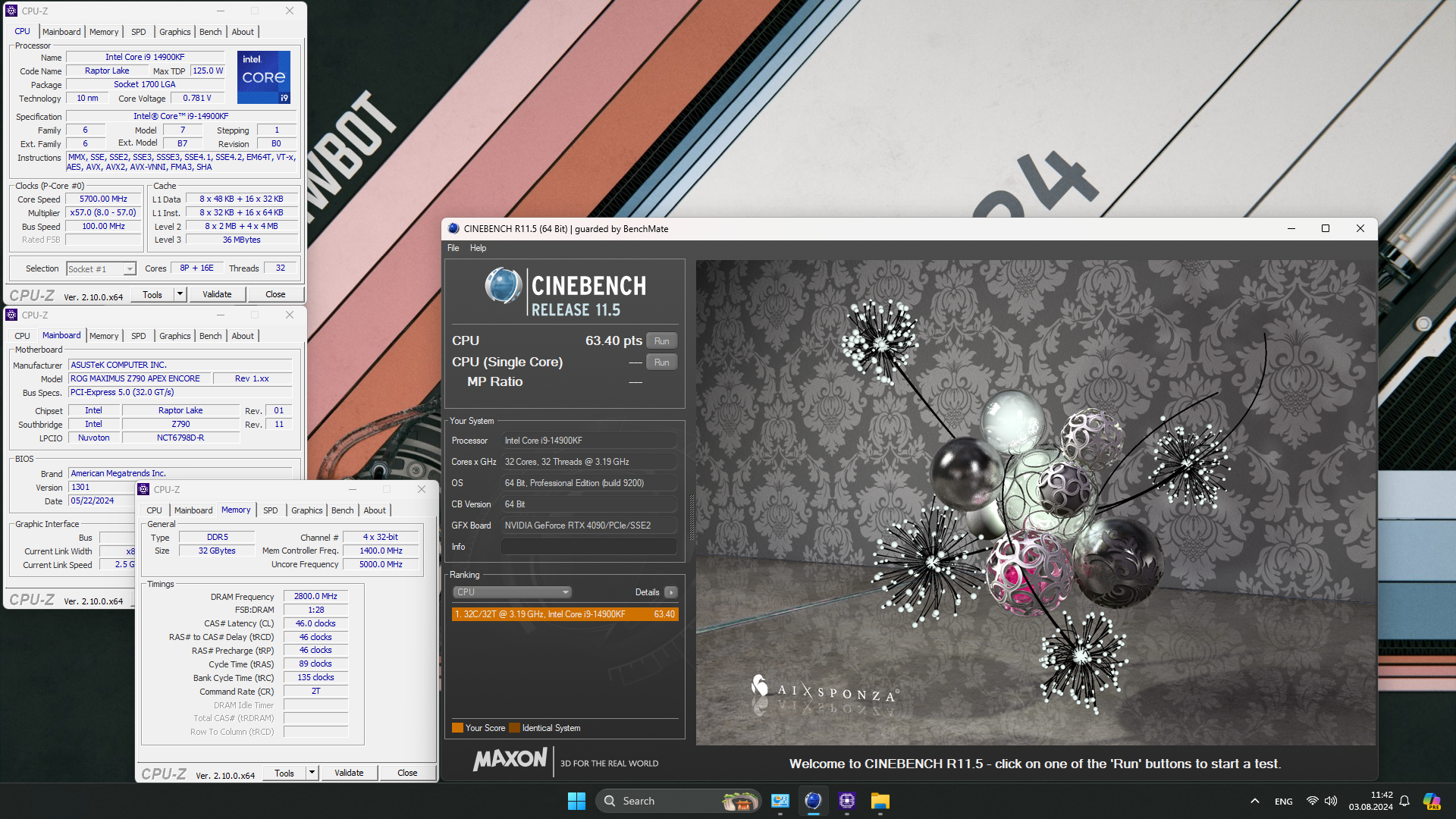
Task: Click the Cinebench details arrow icon
Action: point(671,592)
